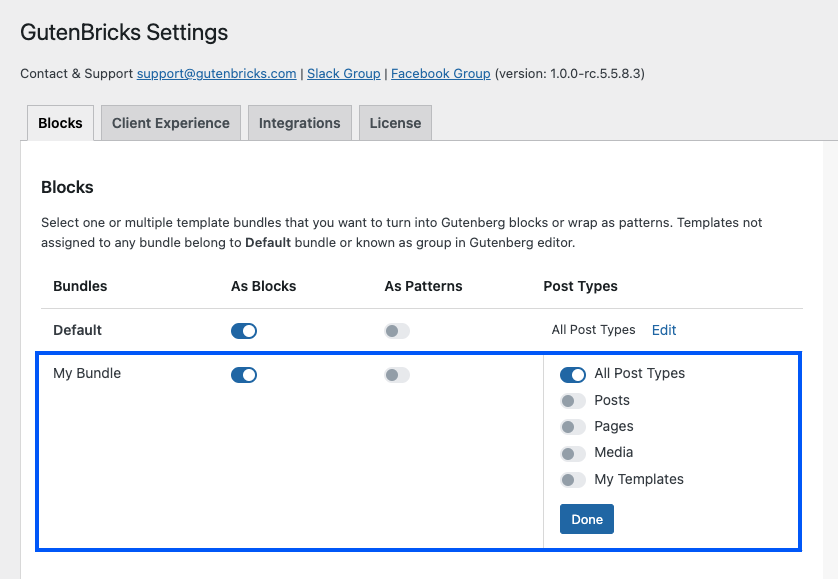Enable As Patterns for the Default bundle
This screenshot has width=838, height=579.
[x=397, y=331]
